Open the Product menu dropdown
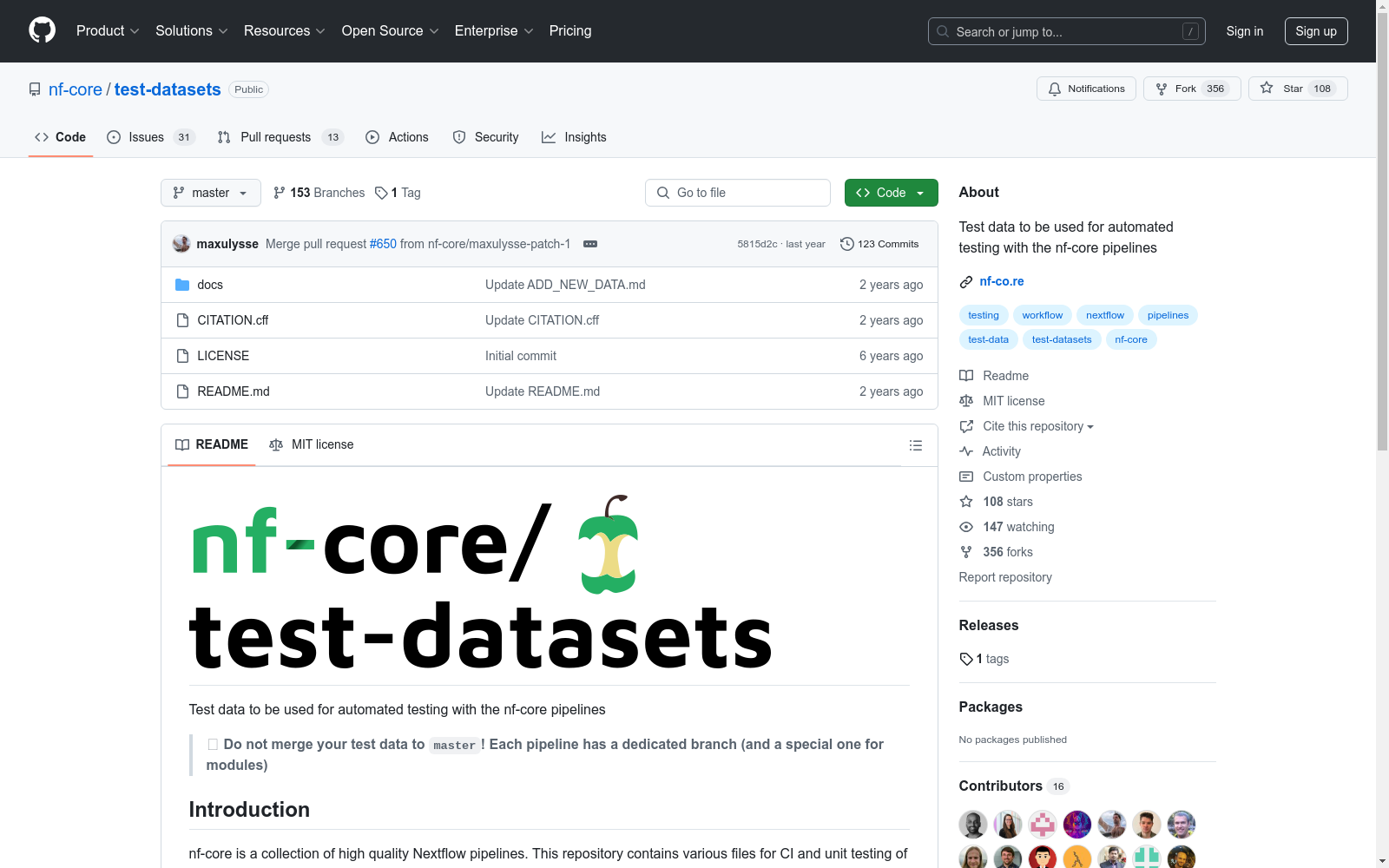 (x=108, y=31)
